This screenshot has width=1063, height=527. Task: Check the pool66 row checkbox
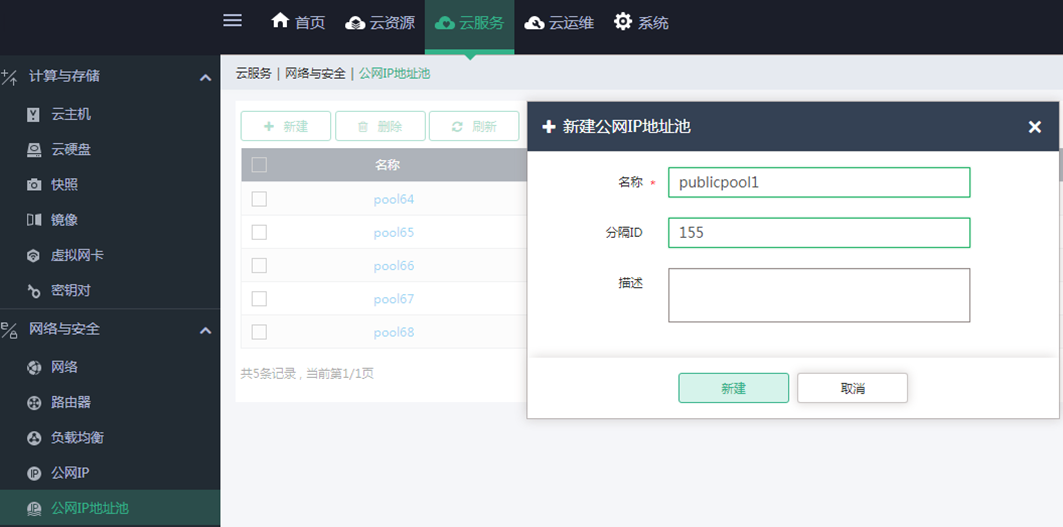coord(259,265)
